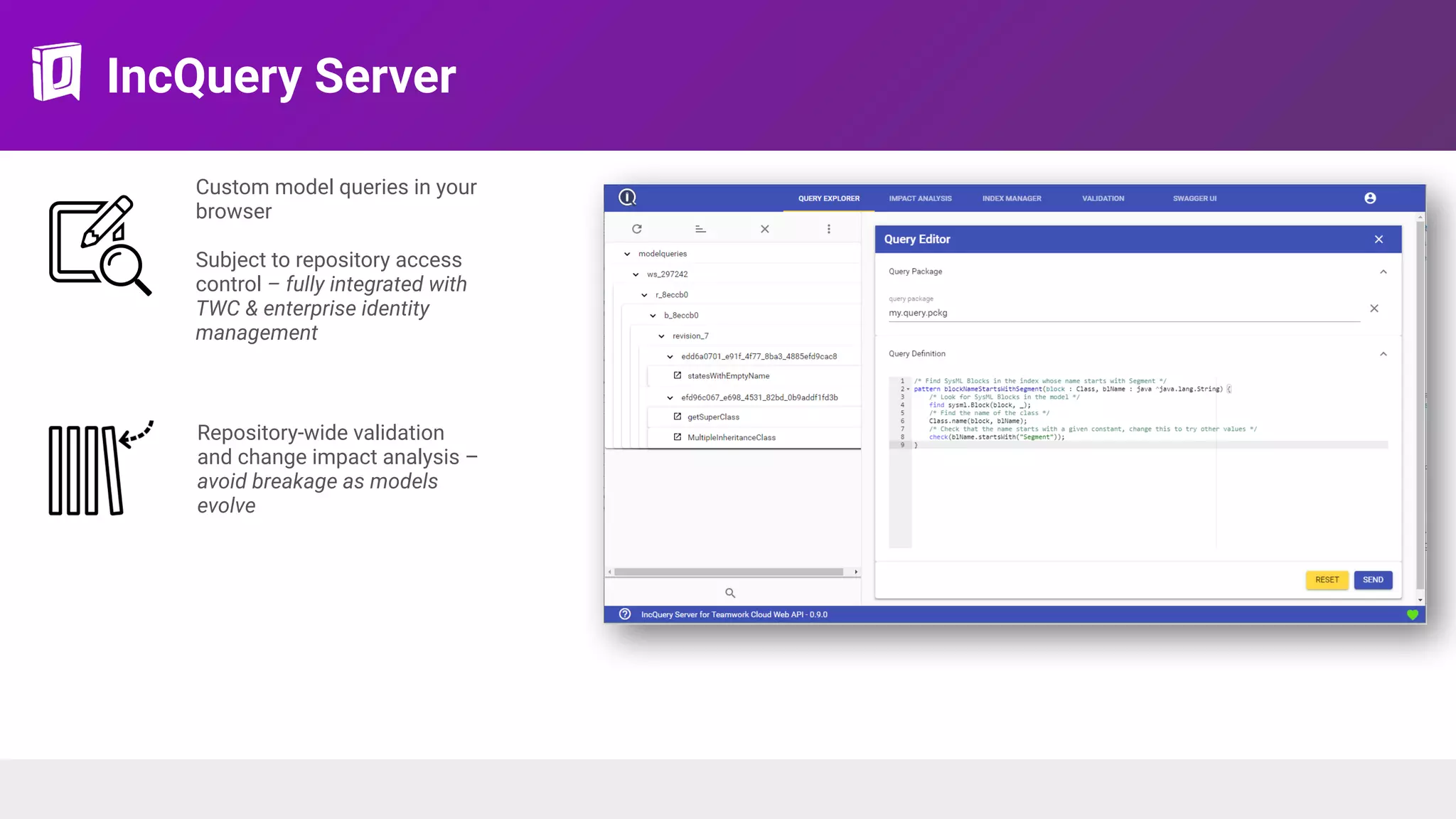
Task: Refresh the query tree
Action: tap(637, 229)
